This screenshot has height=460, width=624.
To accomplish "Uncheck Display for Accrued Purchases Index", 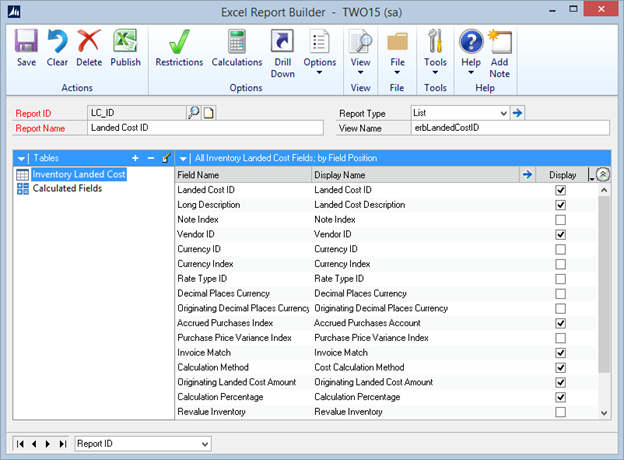I will pos(560,323).
